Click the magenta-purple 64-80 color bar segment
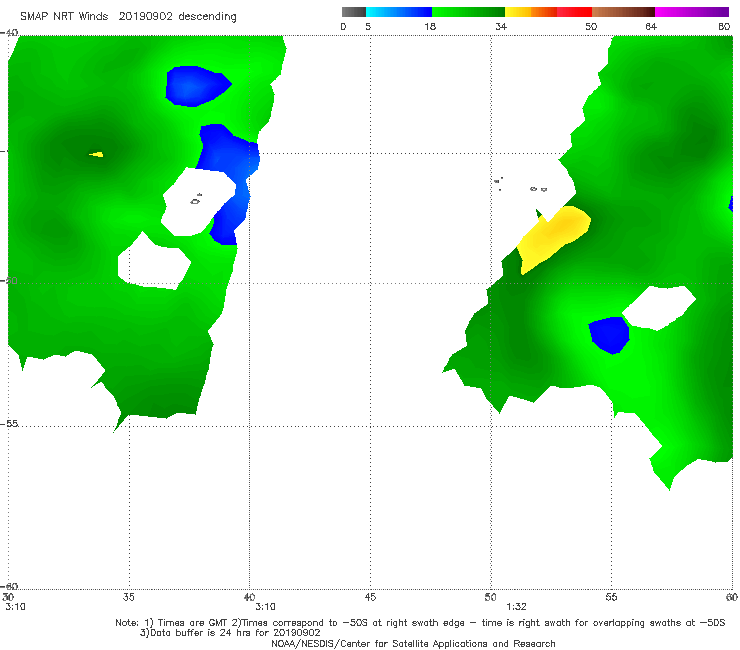This screenshot has width=740, height=650. 692,12
